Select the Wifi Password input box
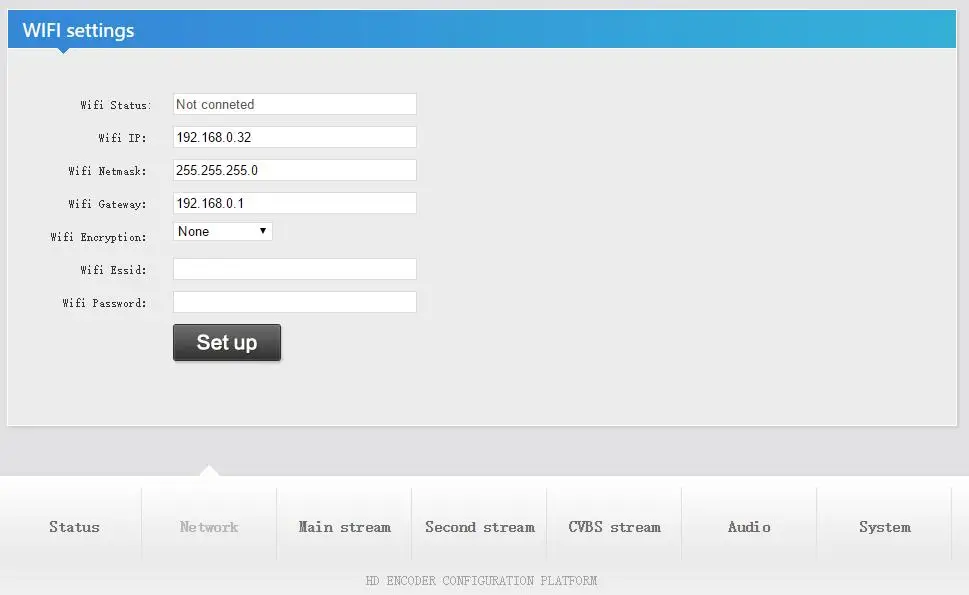The width and height of the screenshot is (969, 595). (295, 302)
